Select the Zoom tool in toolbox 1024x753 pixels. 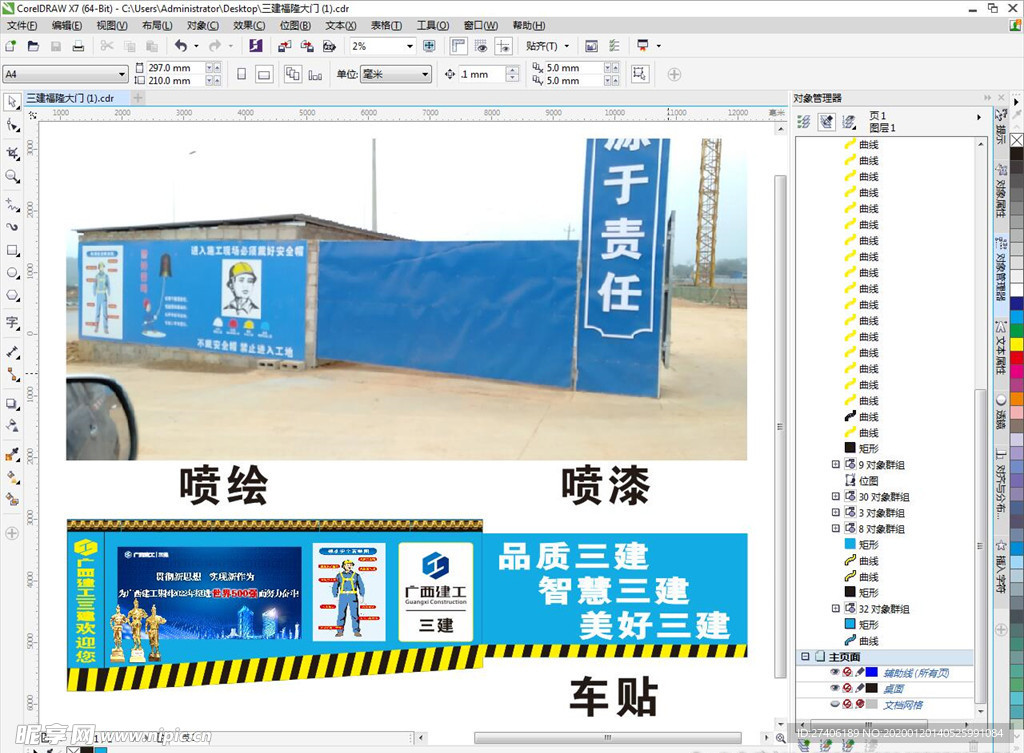point(12,176)
